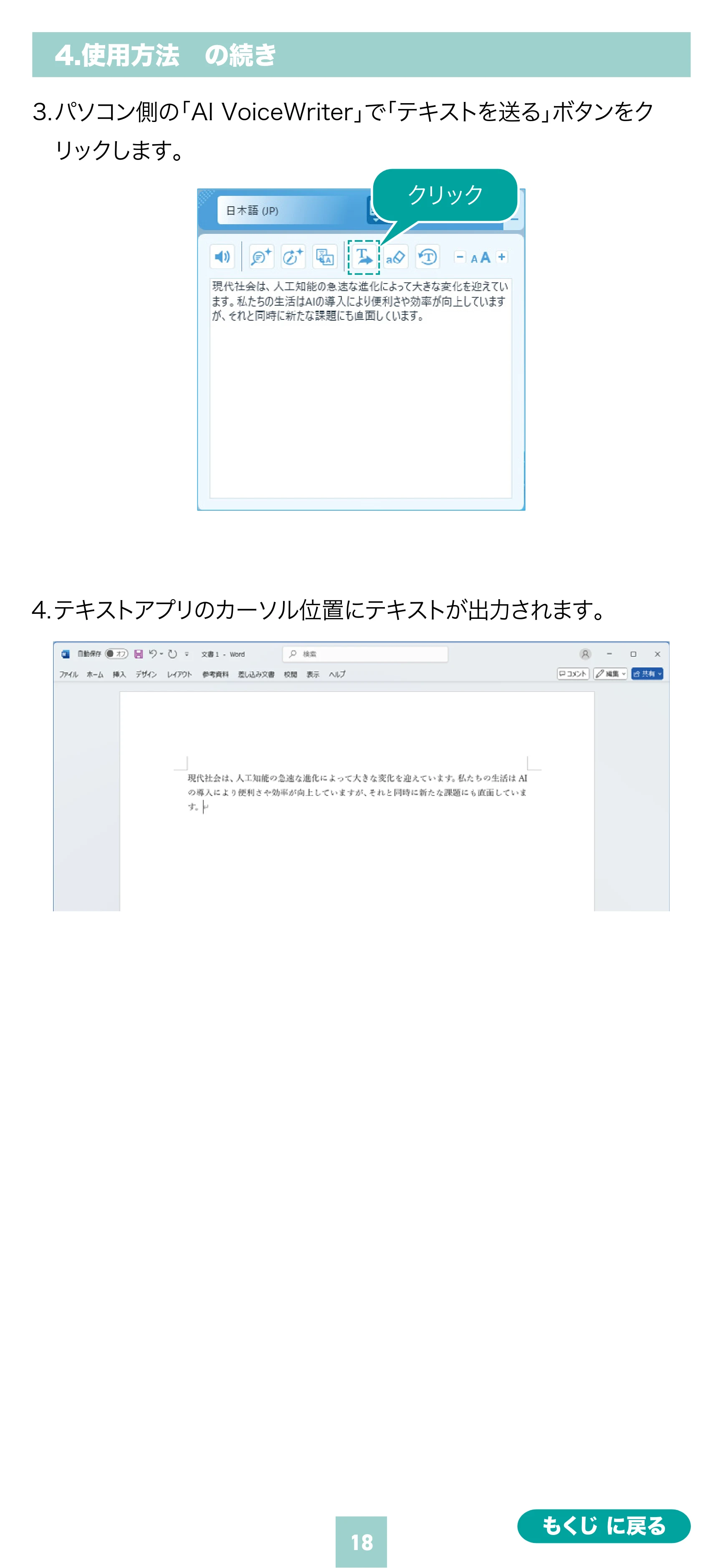Click the AI rewrite pencil icon with sparkle
Viewport: 723px width, 1568px height.
(x=293, y=257)
